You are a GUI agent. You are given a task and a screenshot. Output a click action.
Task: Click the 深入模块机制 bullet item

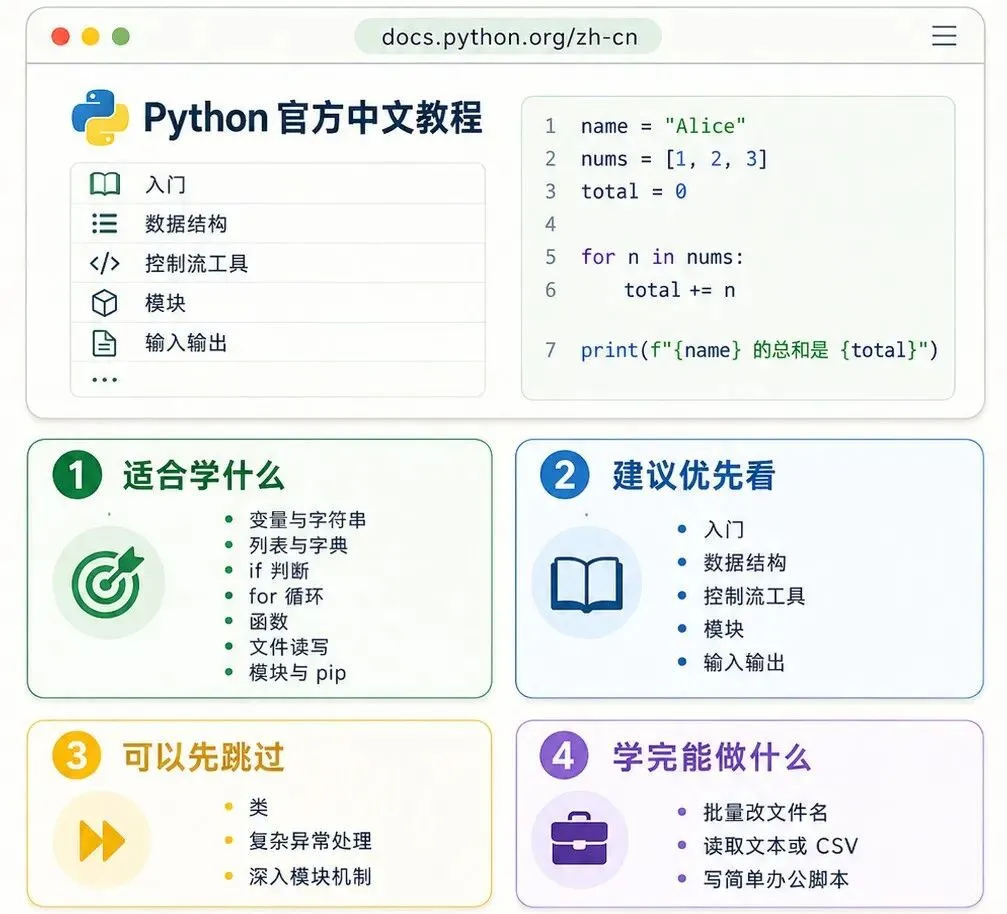310,876
